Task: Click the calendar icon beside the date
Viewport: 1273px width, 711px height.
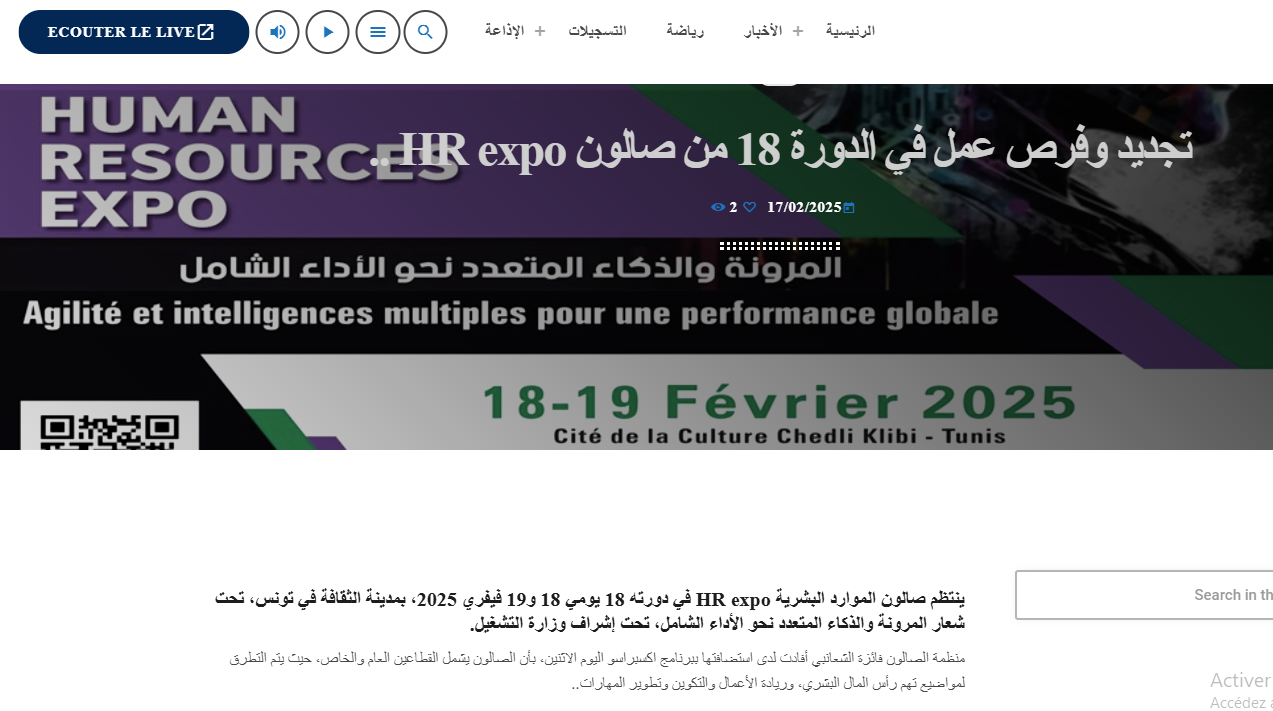Action: point(849,208)
